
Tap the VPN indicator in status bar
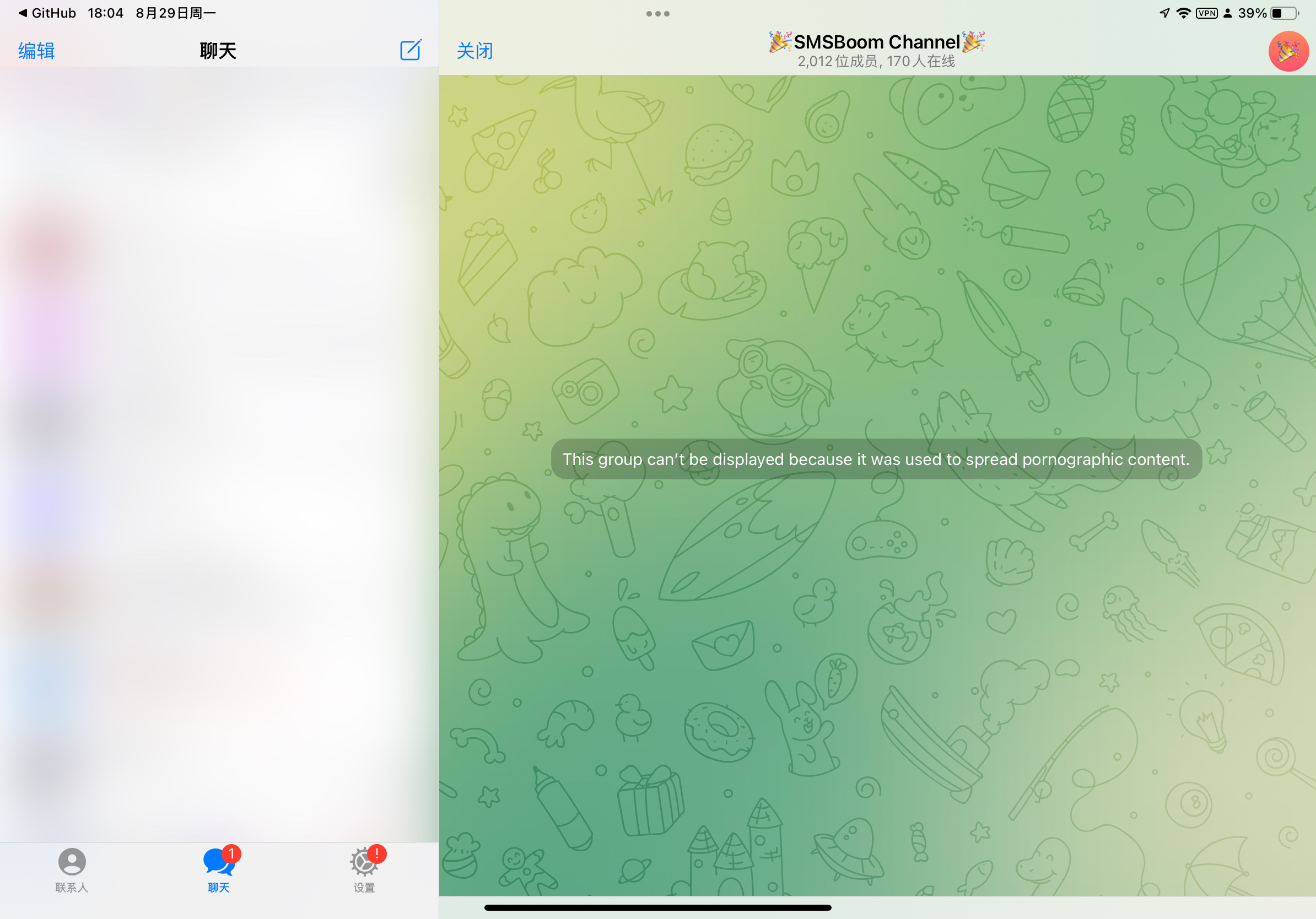click(x=1206, y=13)
